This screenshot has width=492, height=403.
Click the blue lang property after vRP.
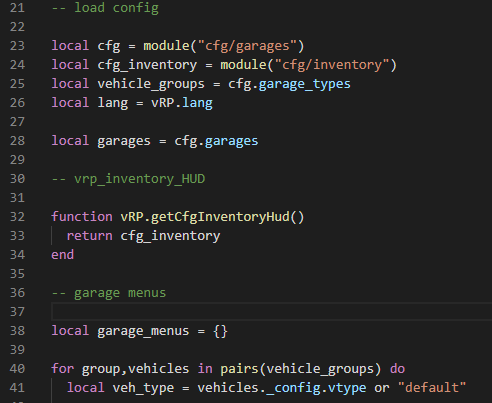(197, 103)
